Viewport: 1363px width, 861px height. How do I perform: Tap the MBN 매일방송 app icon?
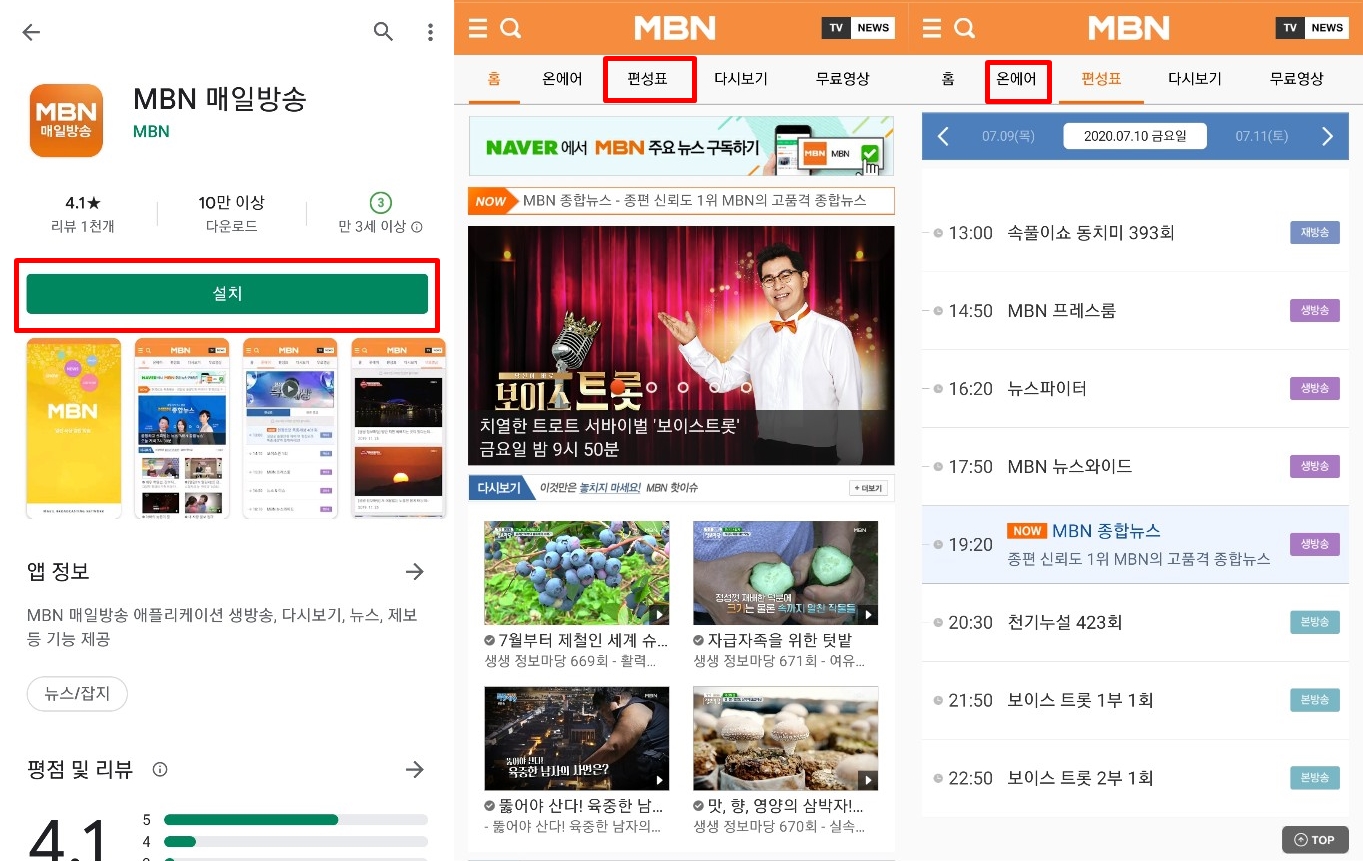(x=66, y=120)
